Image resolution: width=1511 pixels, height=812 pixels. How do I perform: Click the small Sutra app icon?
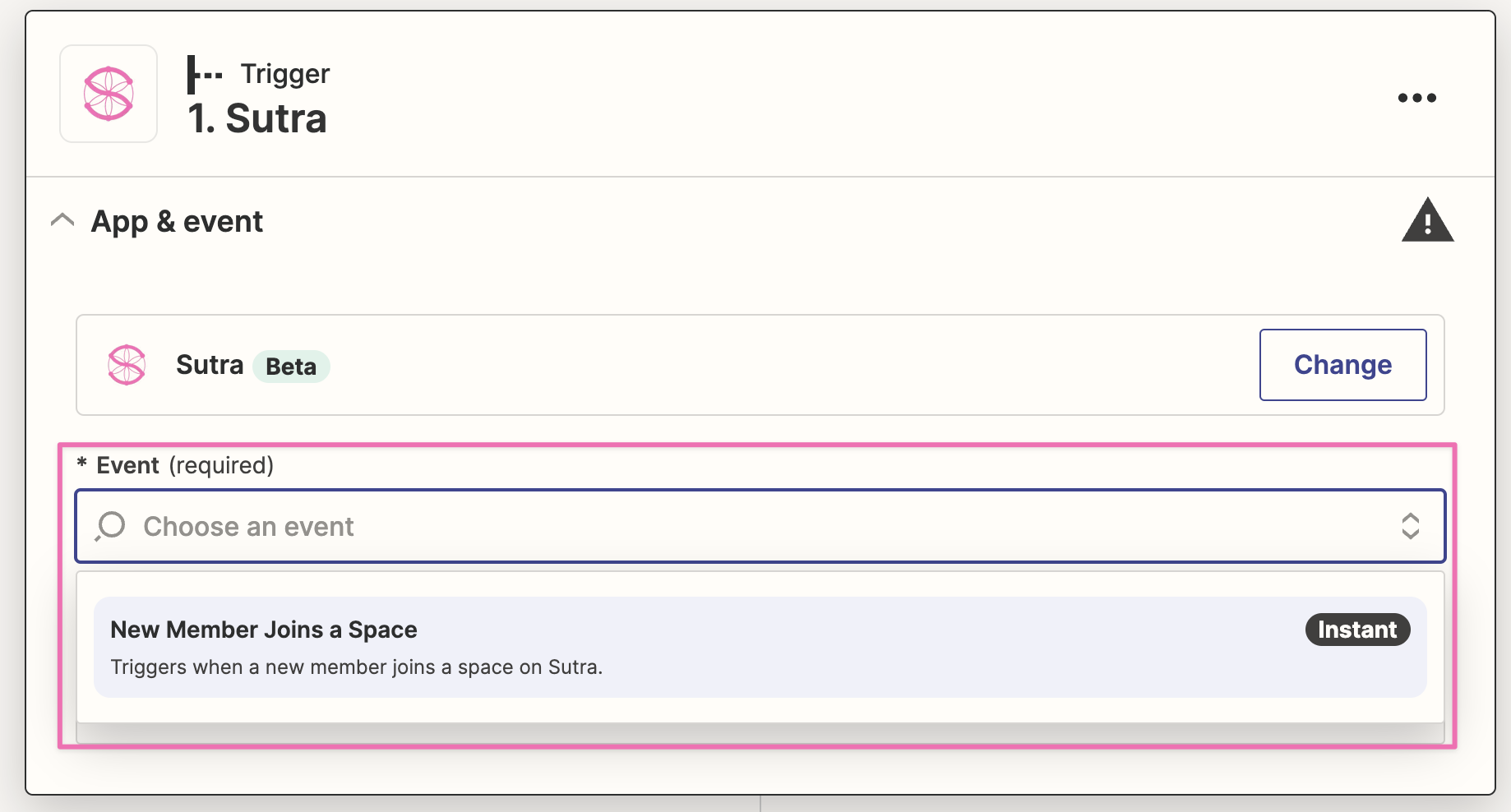[127, 365]
